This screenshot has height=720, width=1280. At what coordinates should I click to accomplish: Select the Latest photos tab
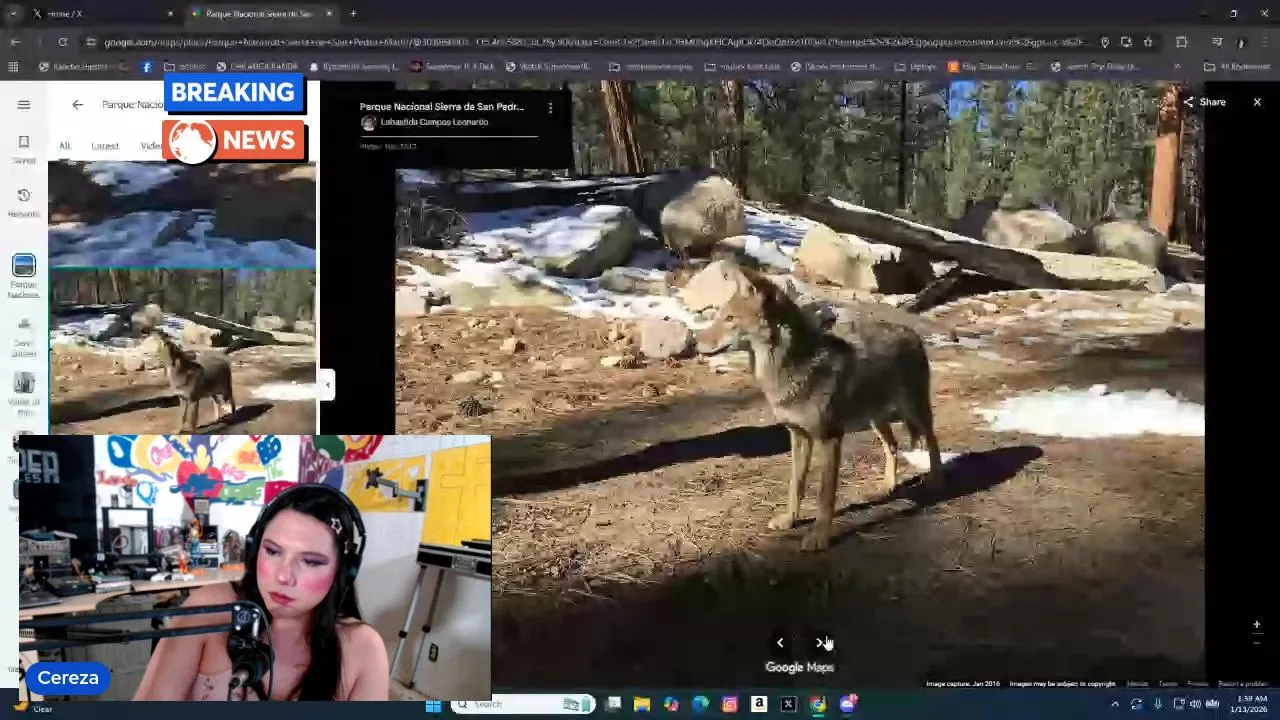(x=105, y=146)
